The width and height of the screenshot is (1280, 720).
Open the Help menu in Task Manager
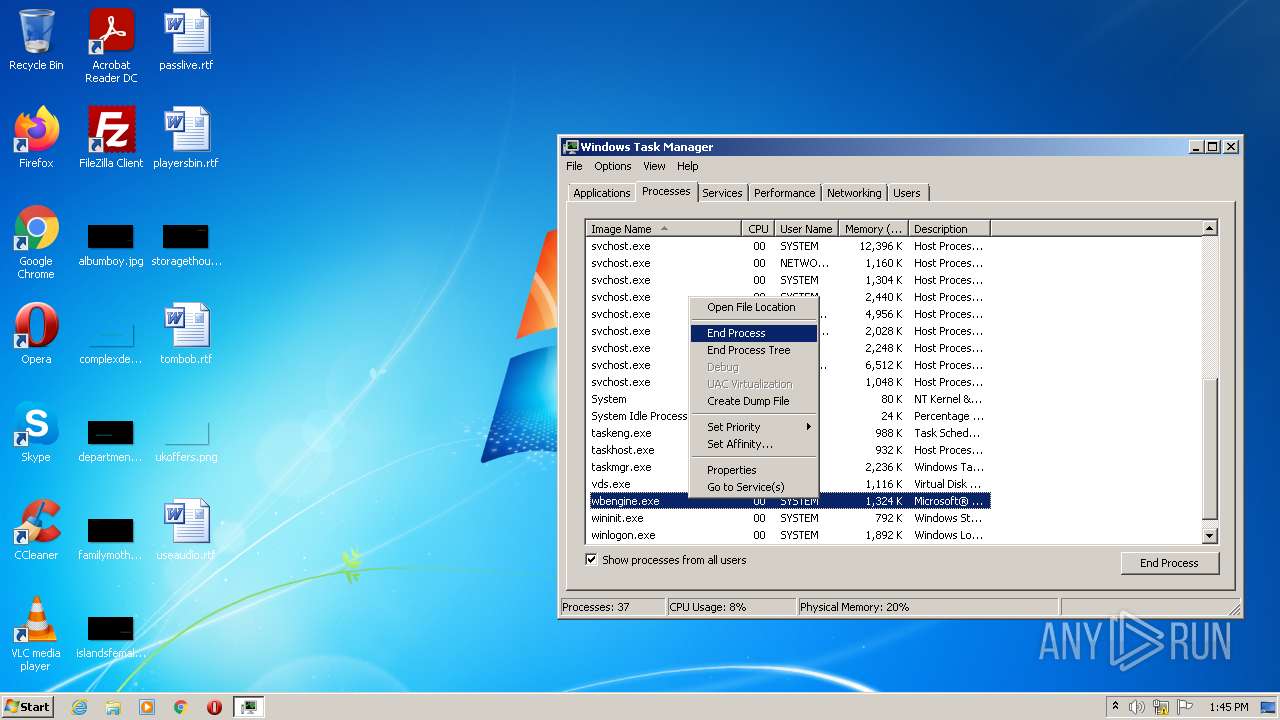[687, 166]
